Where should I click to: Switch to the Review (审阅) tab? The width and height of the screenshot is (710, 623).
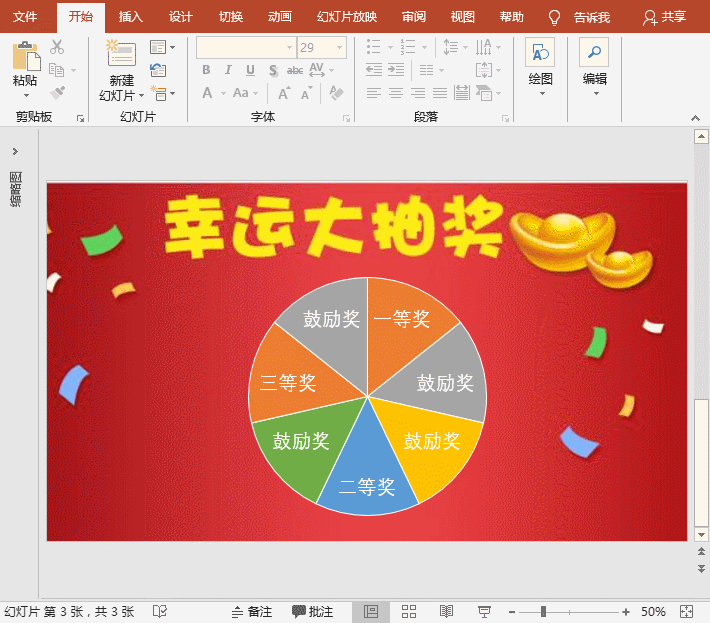tap(414, 17)
